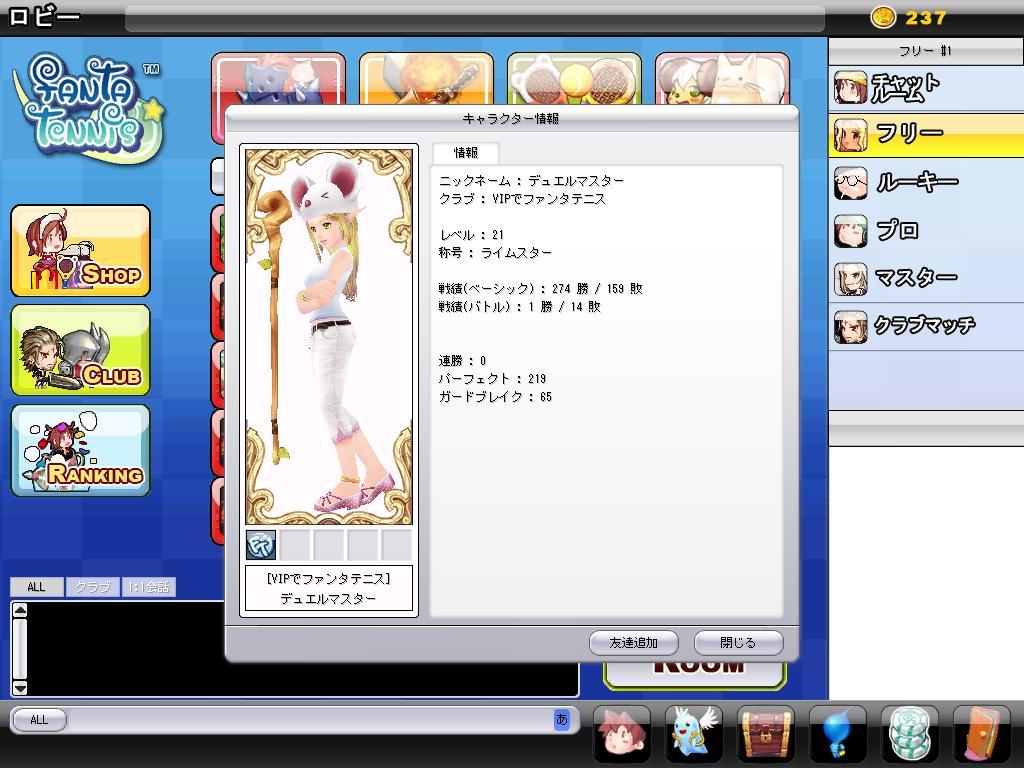
Task: Select the マスター channel
Action: coord(916,277)
